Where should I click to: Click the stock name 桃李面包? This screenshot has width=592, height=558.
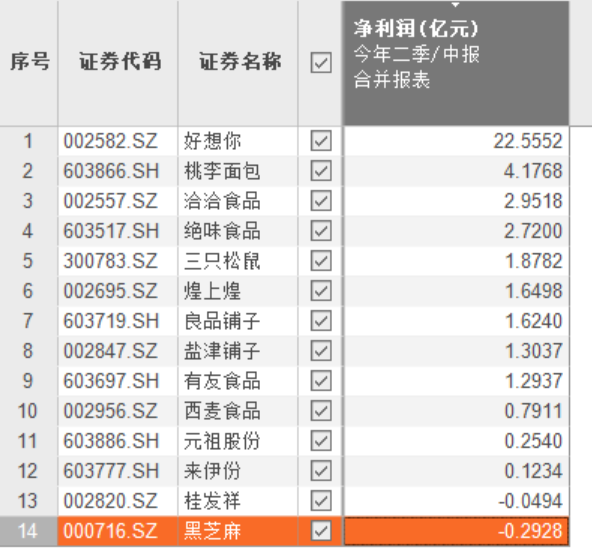222,171
